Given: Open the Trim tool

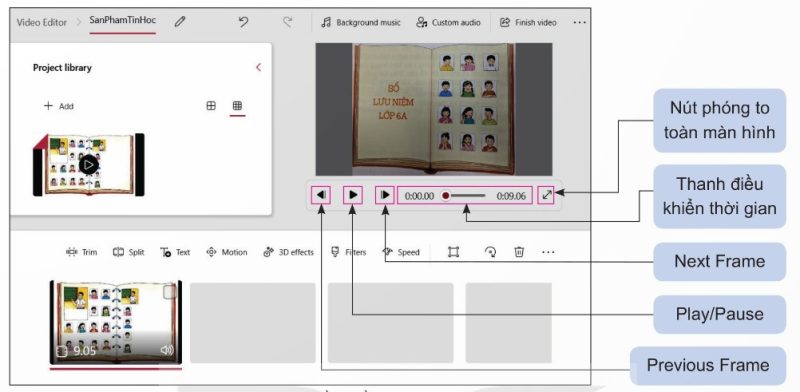Looking at the screenshot, I should click(x=82, y=252).
